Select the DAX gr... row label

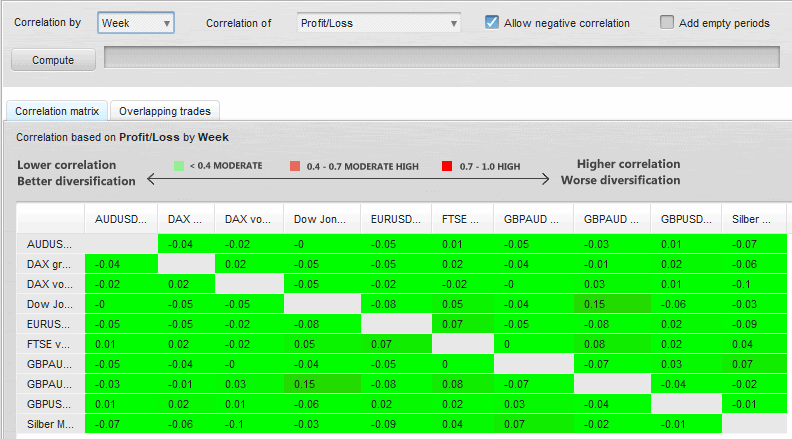(x=50, y=264)
